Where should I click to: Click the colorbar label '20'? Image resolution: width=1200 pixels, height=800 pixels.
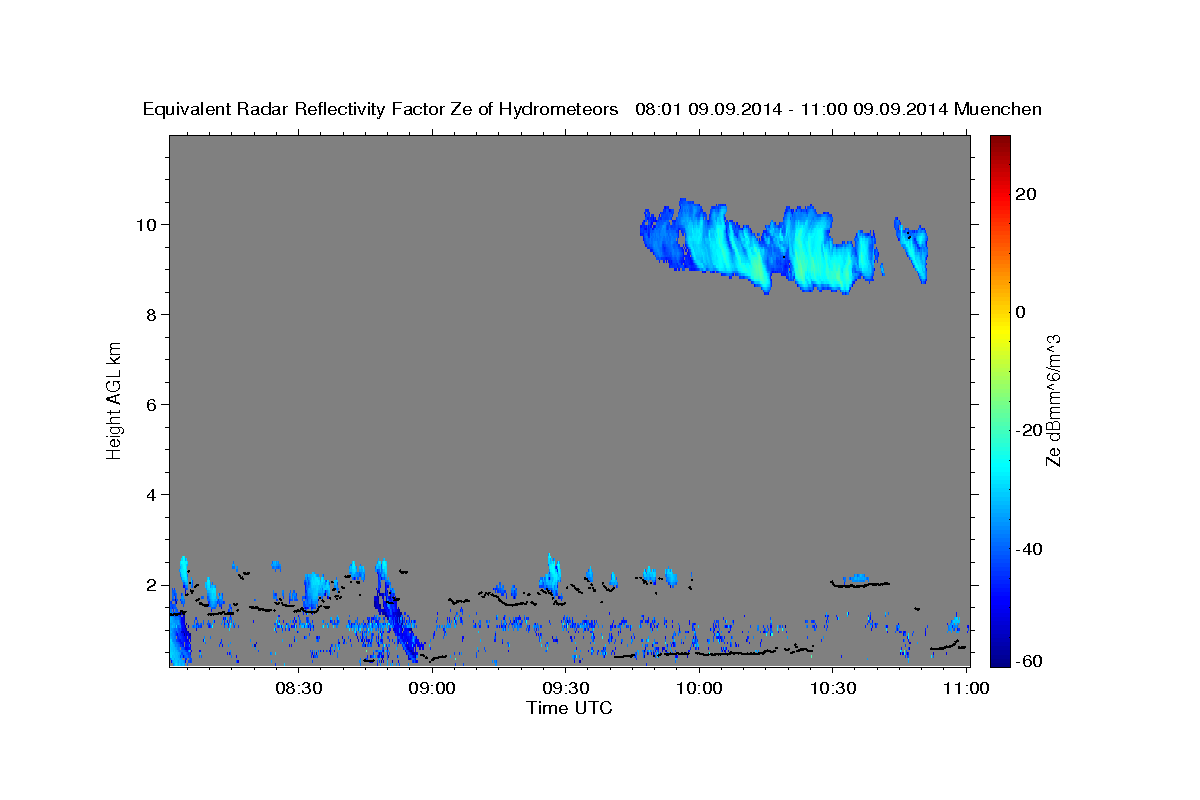(1027, 194)
